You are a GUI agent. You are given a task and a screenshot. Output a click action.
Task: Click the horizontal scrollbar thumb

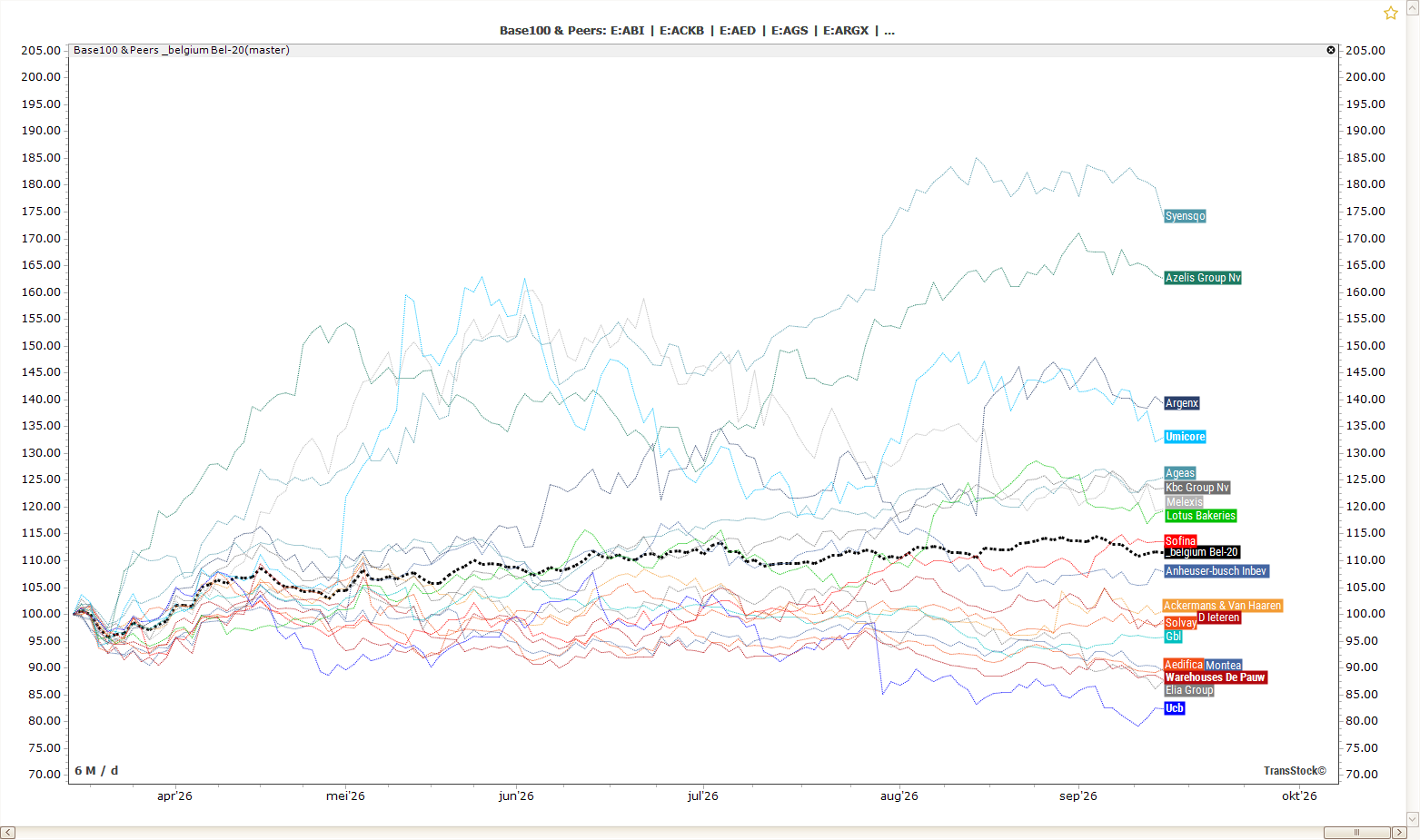click(1356, 833)
